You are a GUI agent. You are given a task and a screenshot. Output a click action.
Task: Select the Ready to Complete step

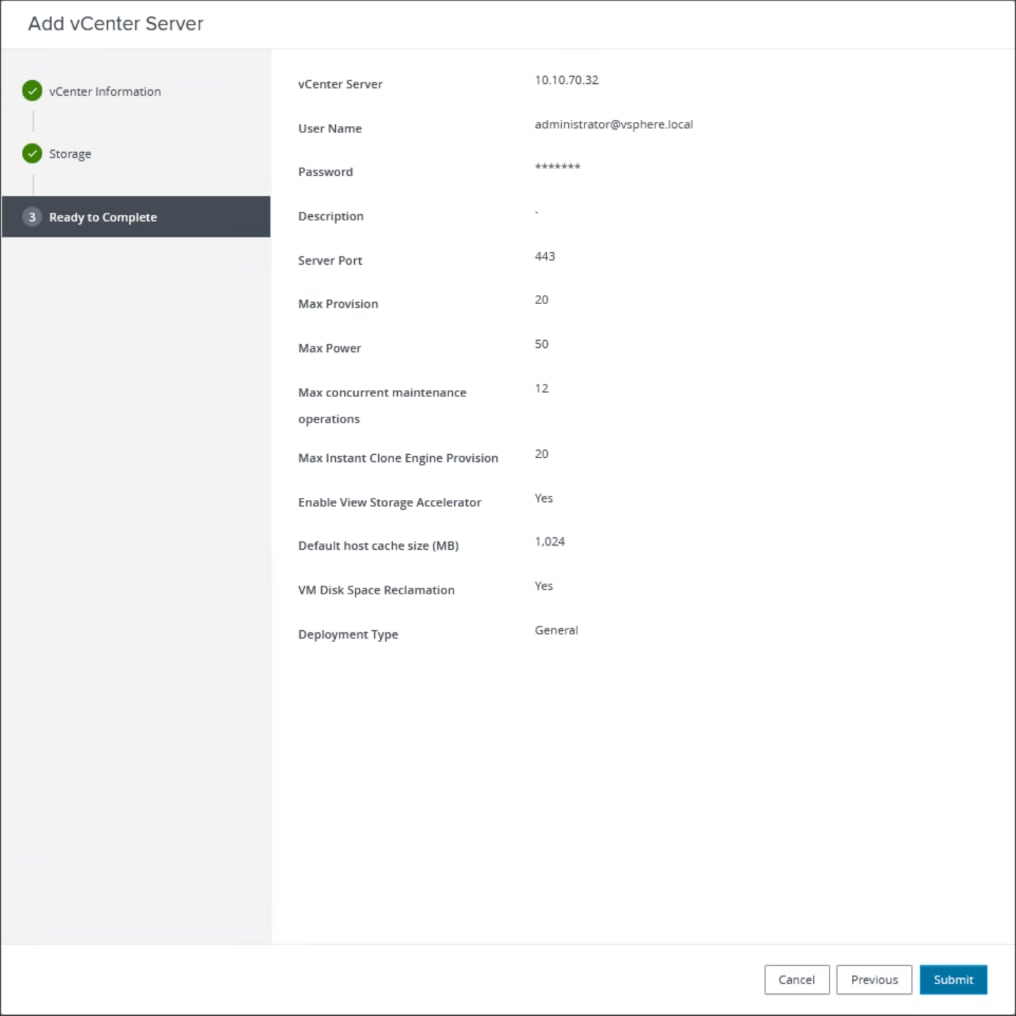(x=103, y=217)
